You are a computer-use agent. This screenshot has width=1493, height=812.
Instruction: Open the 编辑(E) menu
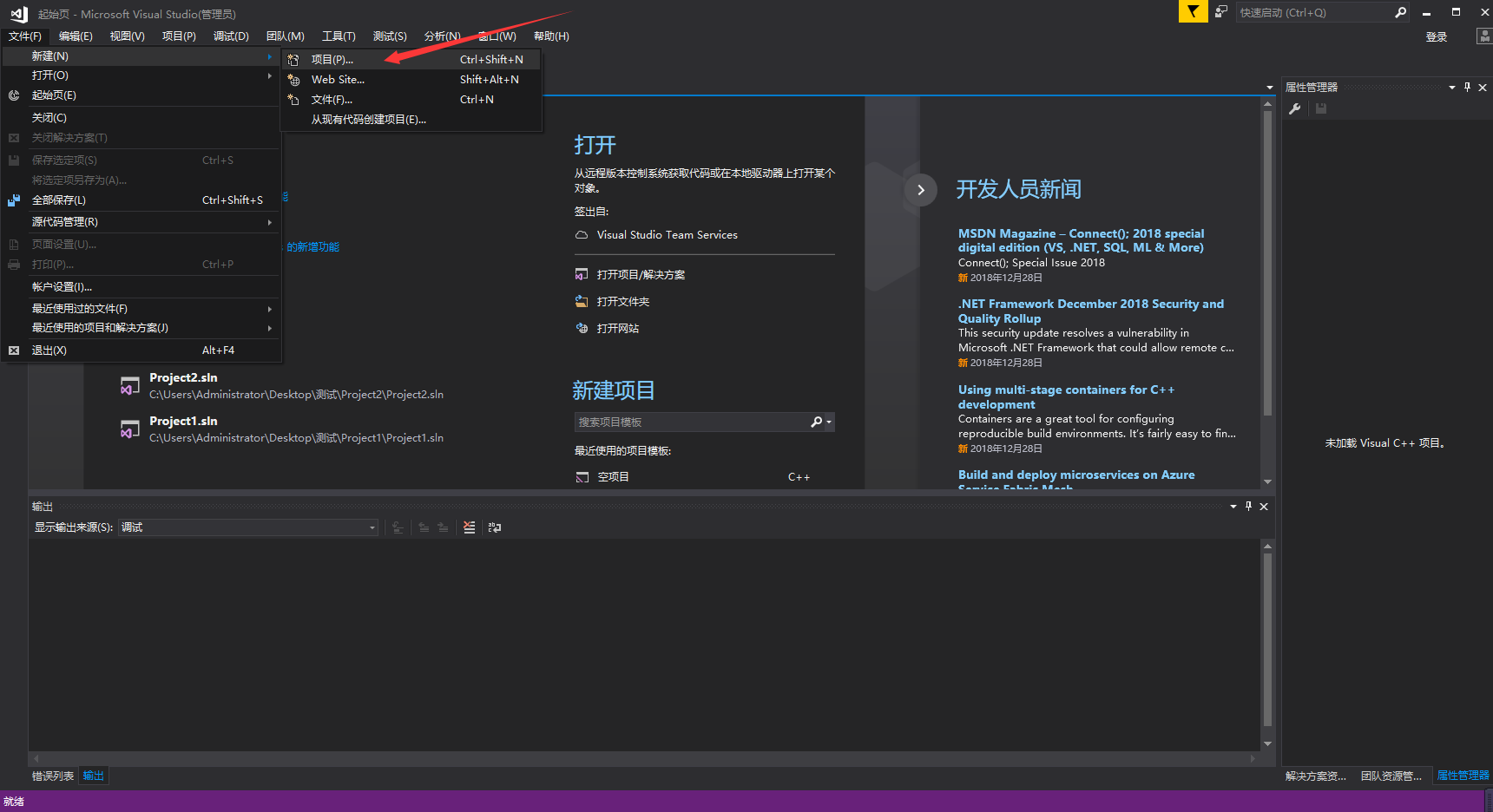click(76, 36)
